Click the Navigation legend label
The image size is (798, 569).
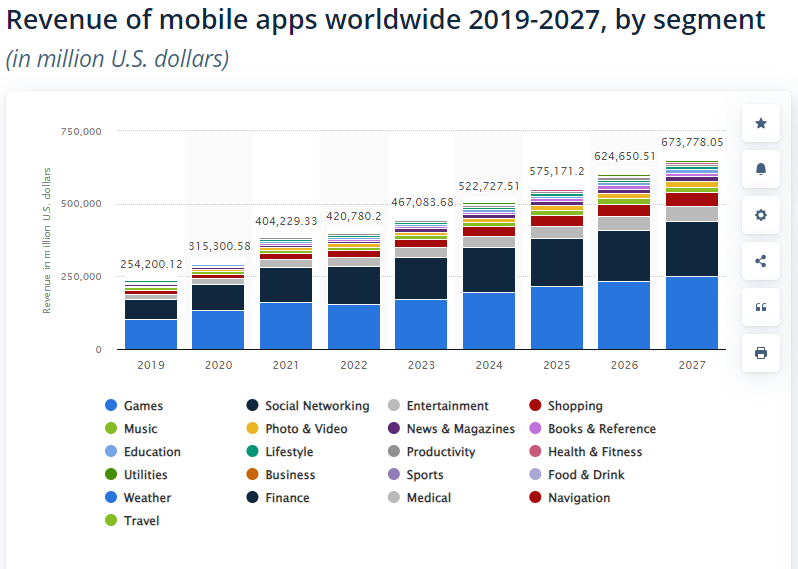pos(579,497)
